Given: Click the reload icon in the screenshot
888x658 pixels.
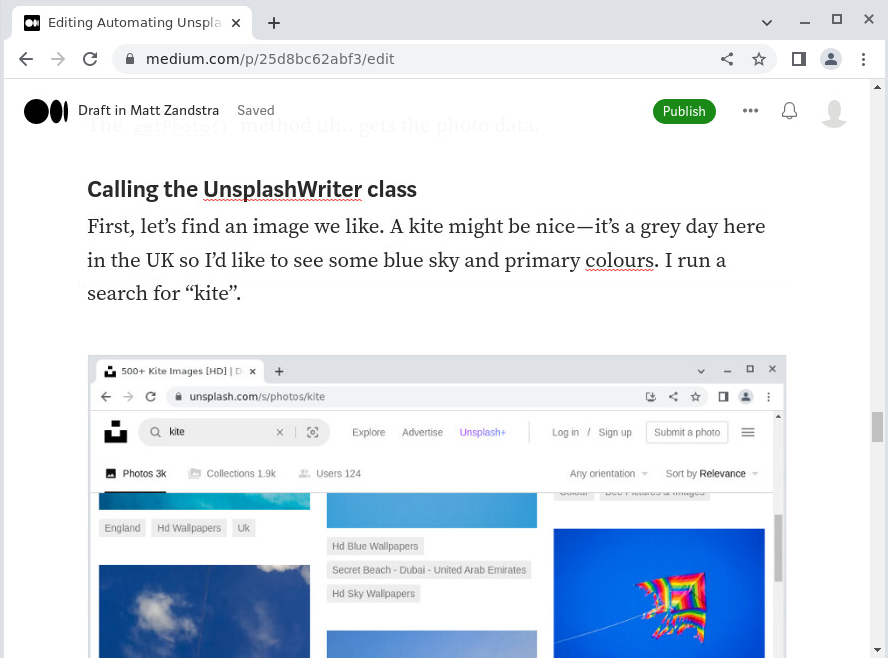Looking at the screenshot, I should click(x=151, y=397).
